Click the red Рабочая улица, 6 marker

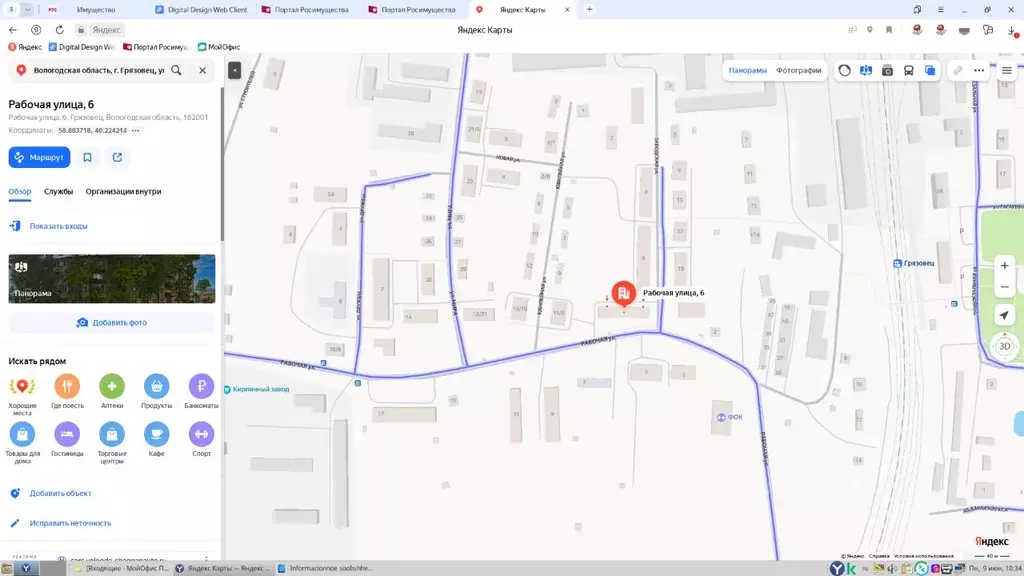[624, 293]
